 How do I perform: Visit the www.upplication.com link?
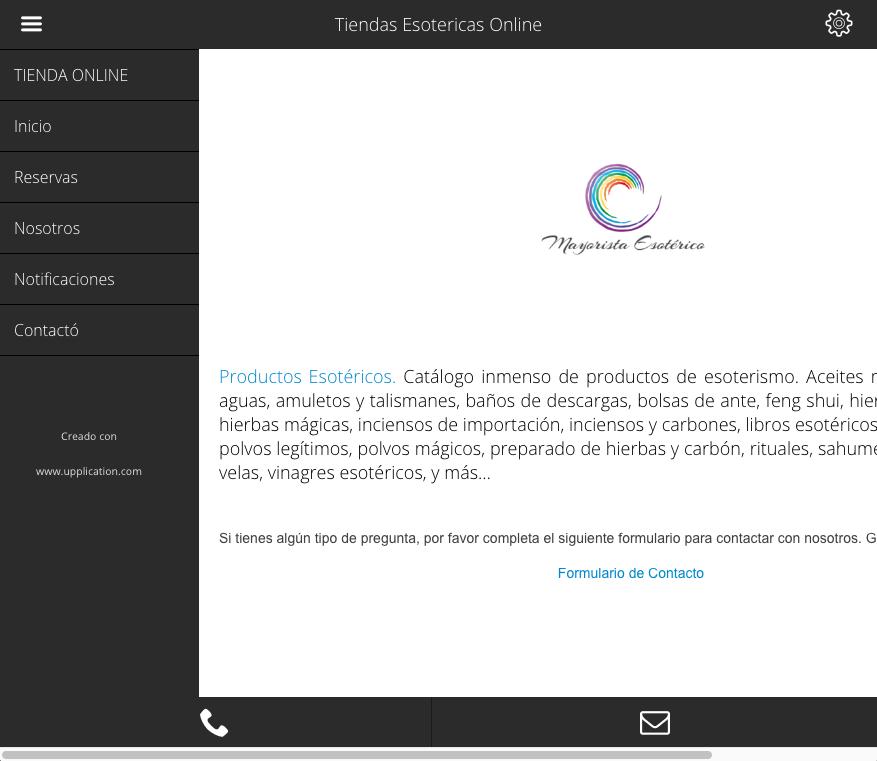pos(89,471)
